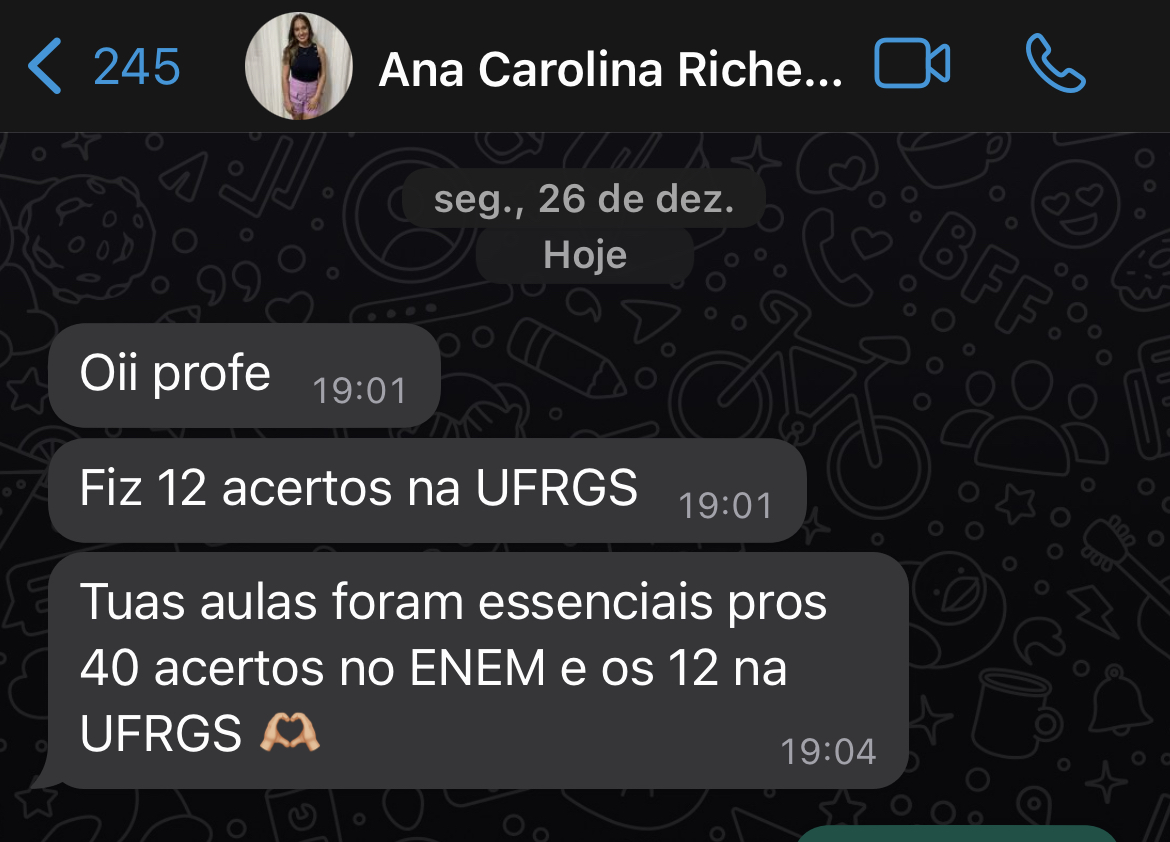Tap '40 acertos' text in long message
This screenshot has height=842, width=1170.
(201, 667)
